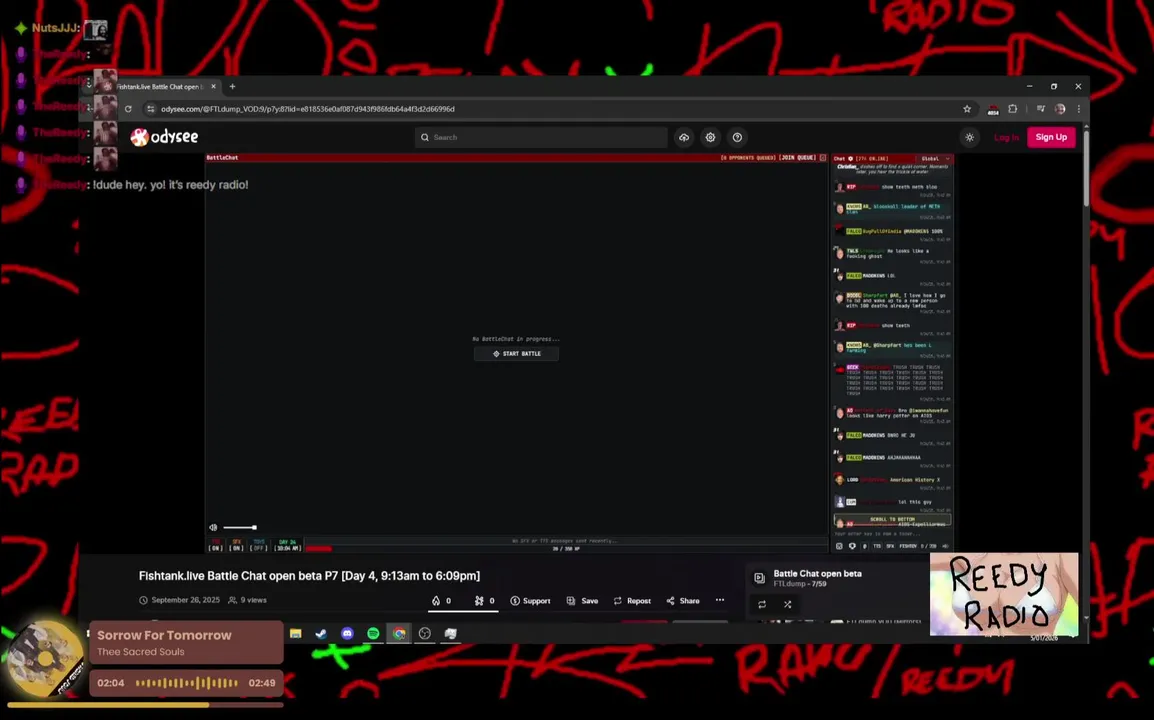Send chat message arrow icon
Image resolution: width=1154 pixels, height=720 pixels.
click(946, 546)
